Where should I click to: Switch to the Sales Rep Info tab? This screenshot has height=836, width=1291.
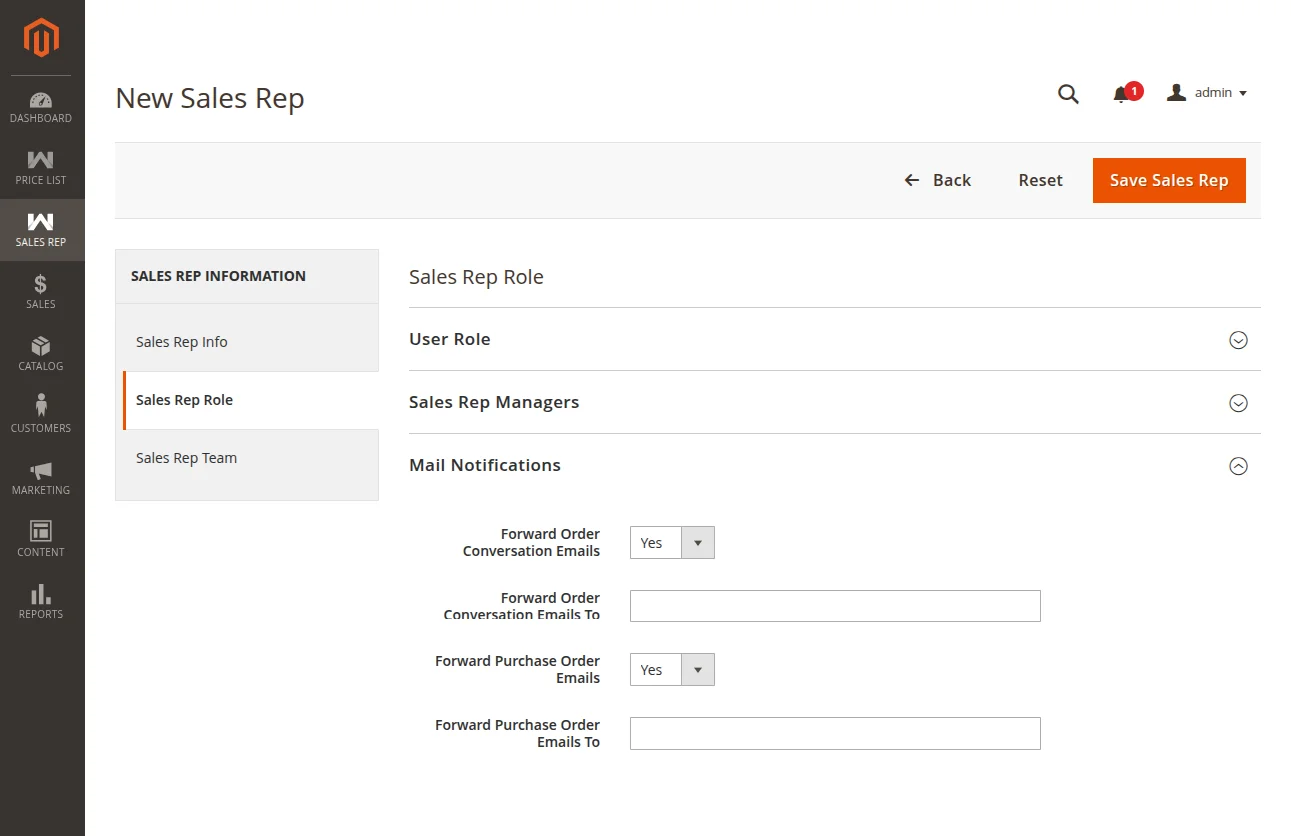click(x=182, y=342)
